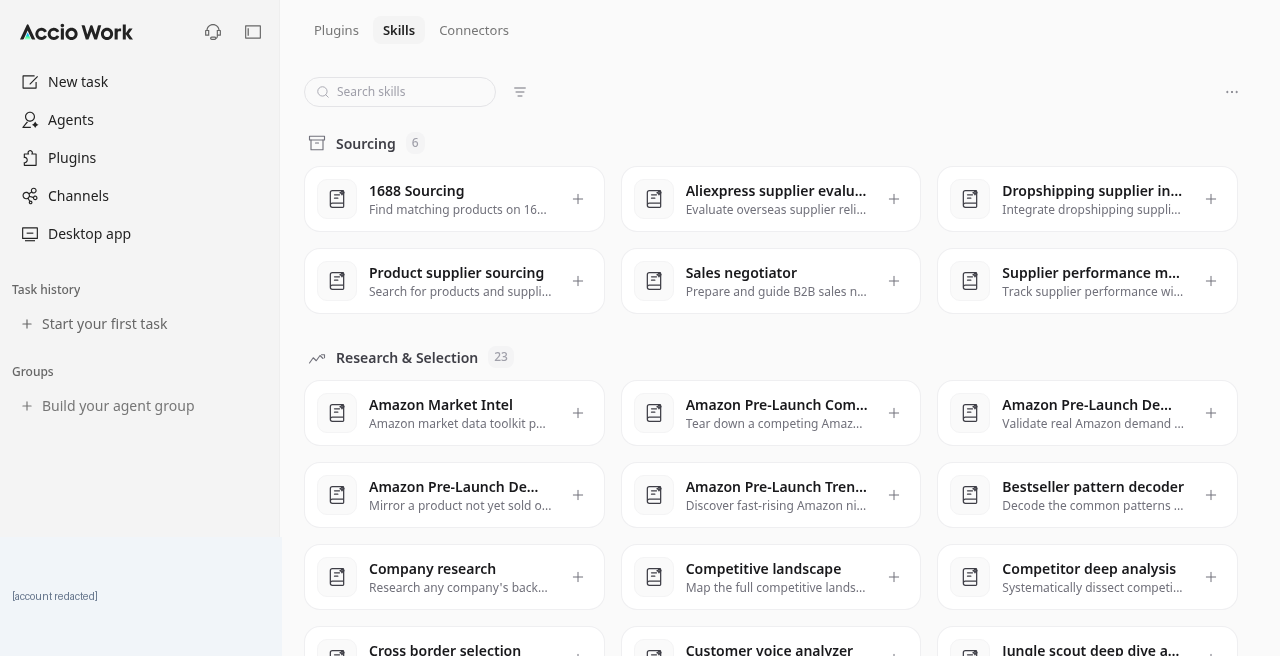Open Desktop app in the sidebar
1280x656 pixels.
click(139, 234)
